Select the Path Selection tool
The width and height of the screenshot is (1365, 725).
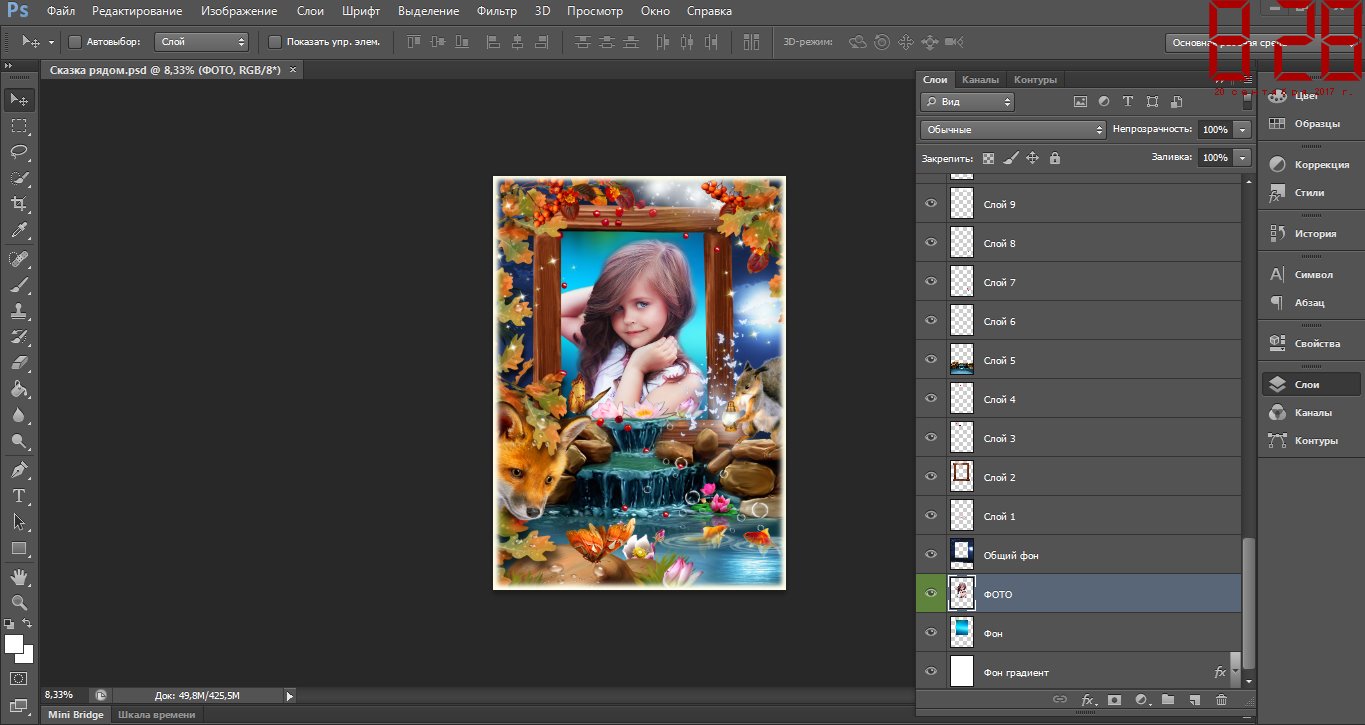(x=19, y=522)
